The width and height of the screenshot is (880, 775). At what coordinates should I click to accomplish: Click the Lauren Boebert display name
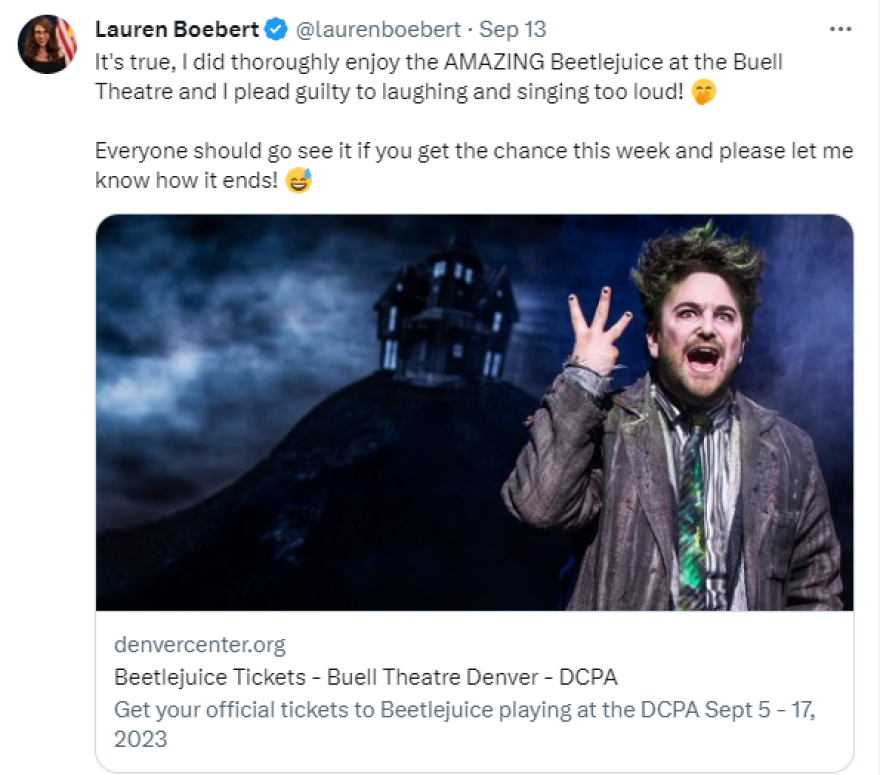177,29
